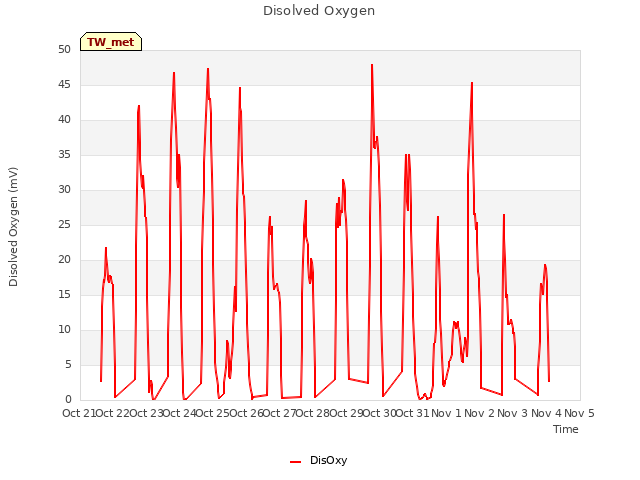Screen dimensions: 640x480
Task: Click the Oct 30 x-axis tick label
Action: coord(380,413)
